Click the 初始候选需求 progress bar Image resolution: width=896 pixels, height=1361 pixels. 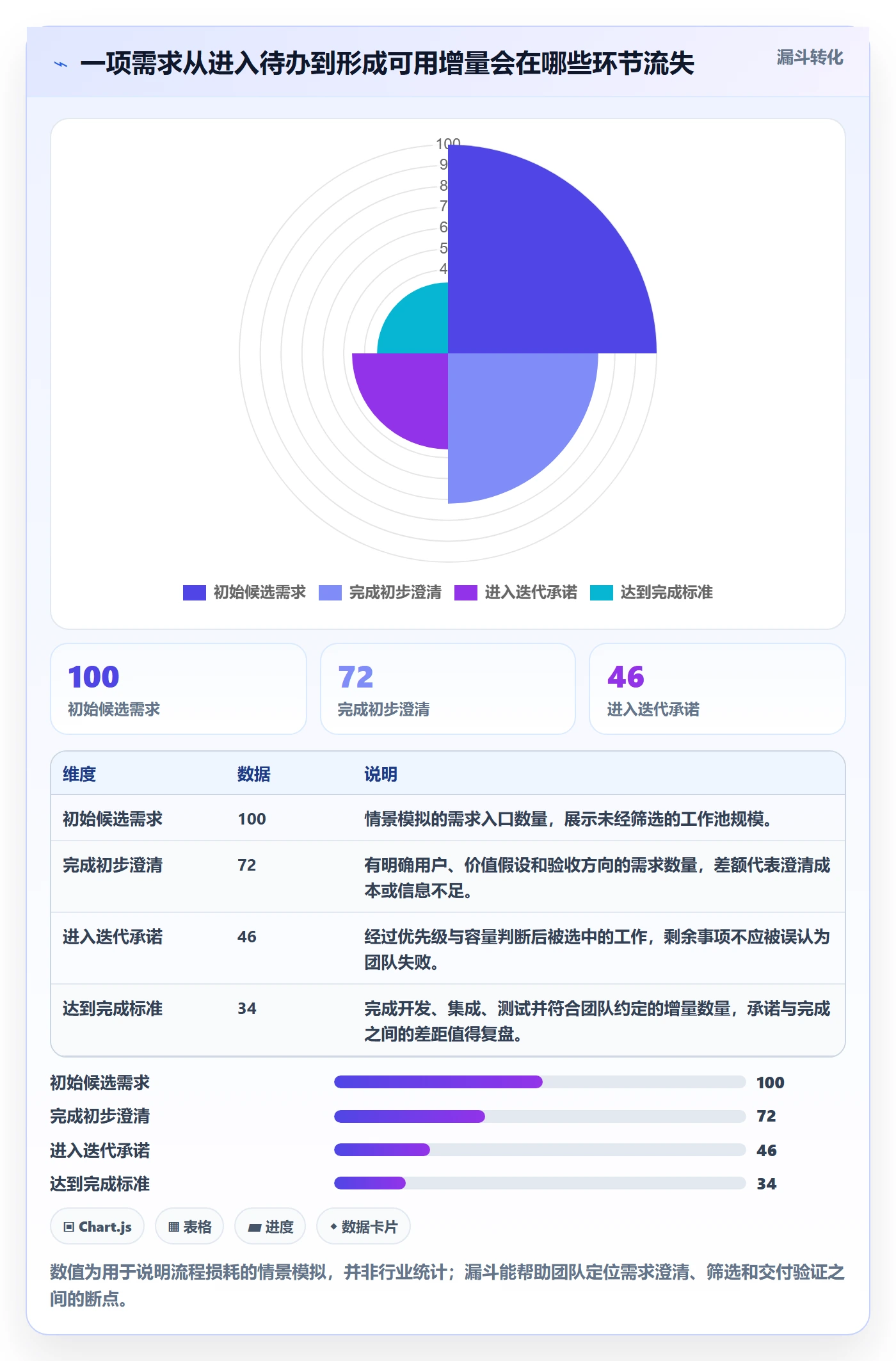click(540, 1082)
